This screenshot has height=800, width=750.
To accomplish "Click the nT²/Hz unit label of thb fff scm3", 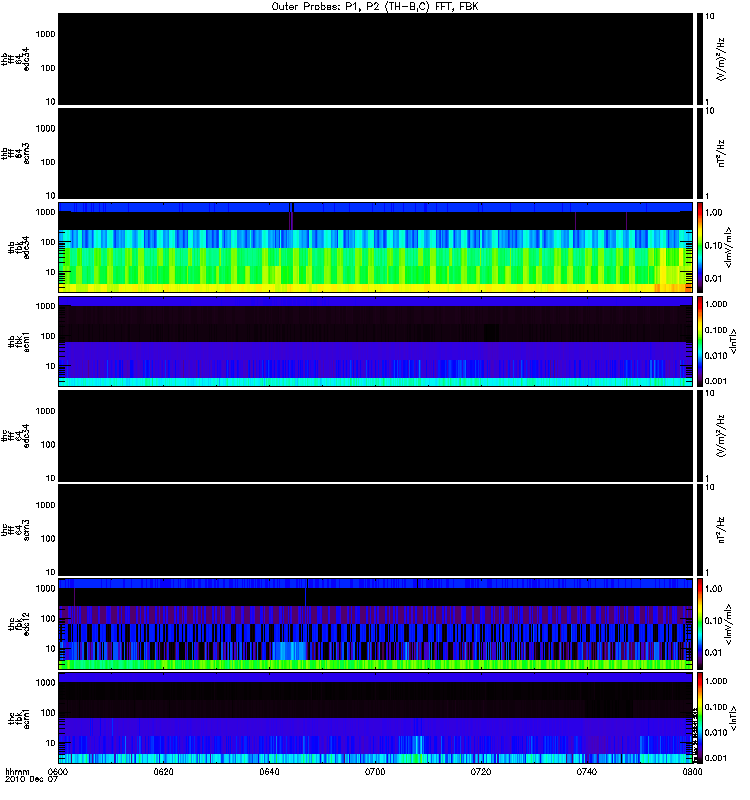I will [x=721, y=153].
